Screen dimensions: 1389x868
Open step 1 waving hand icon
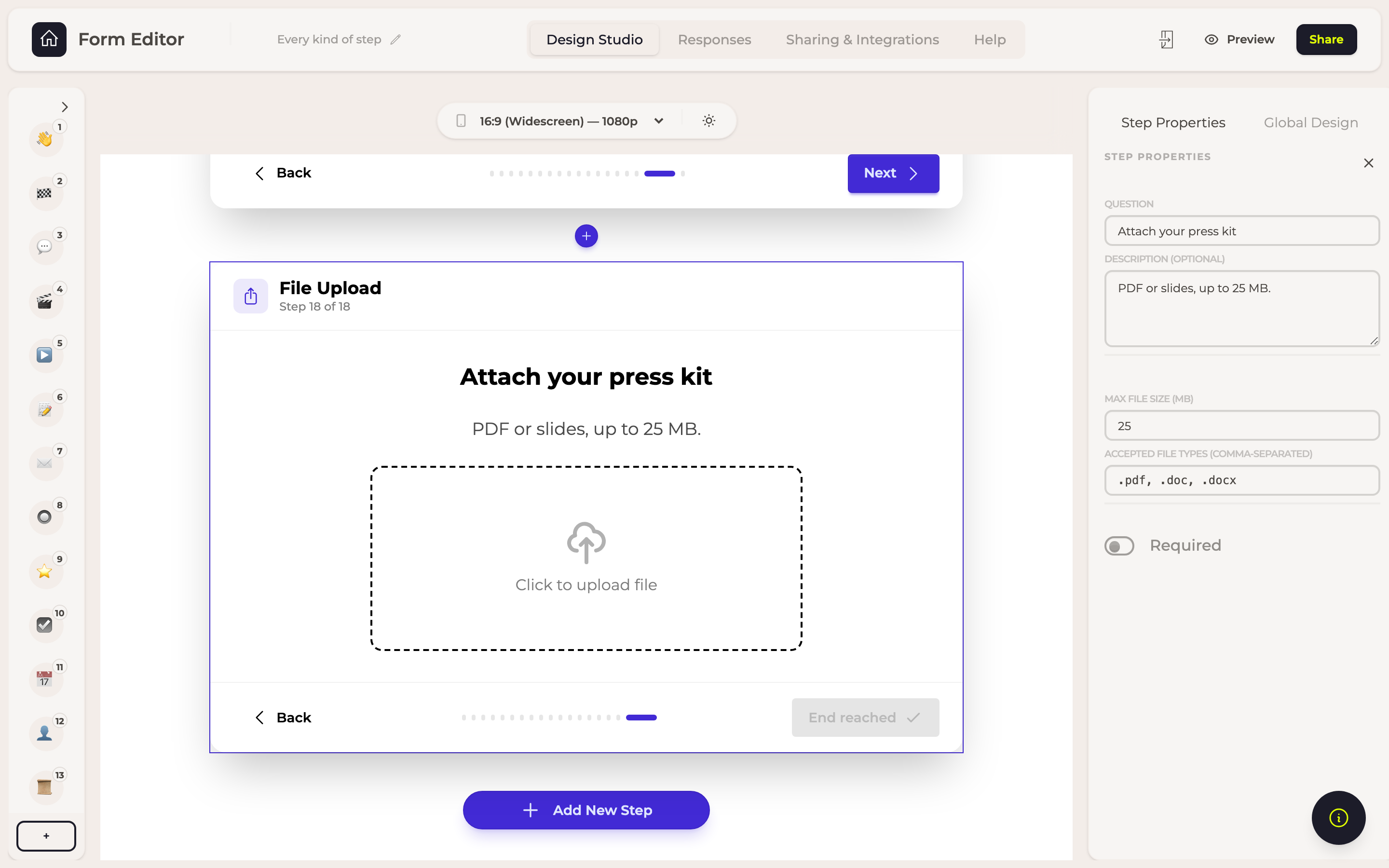coord(45,139)
